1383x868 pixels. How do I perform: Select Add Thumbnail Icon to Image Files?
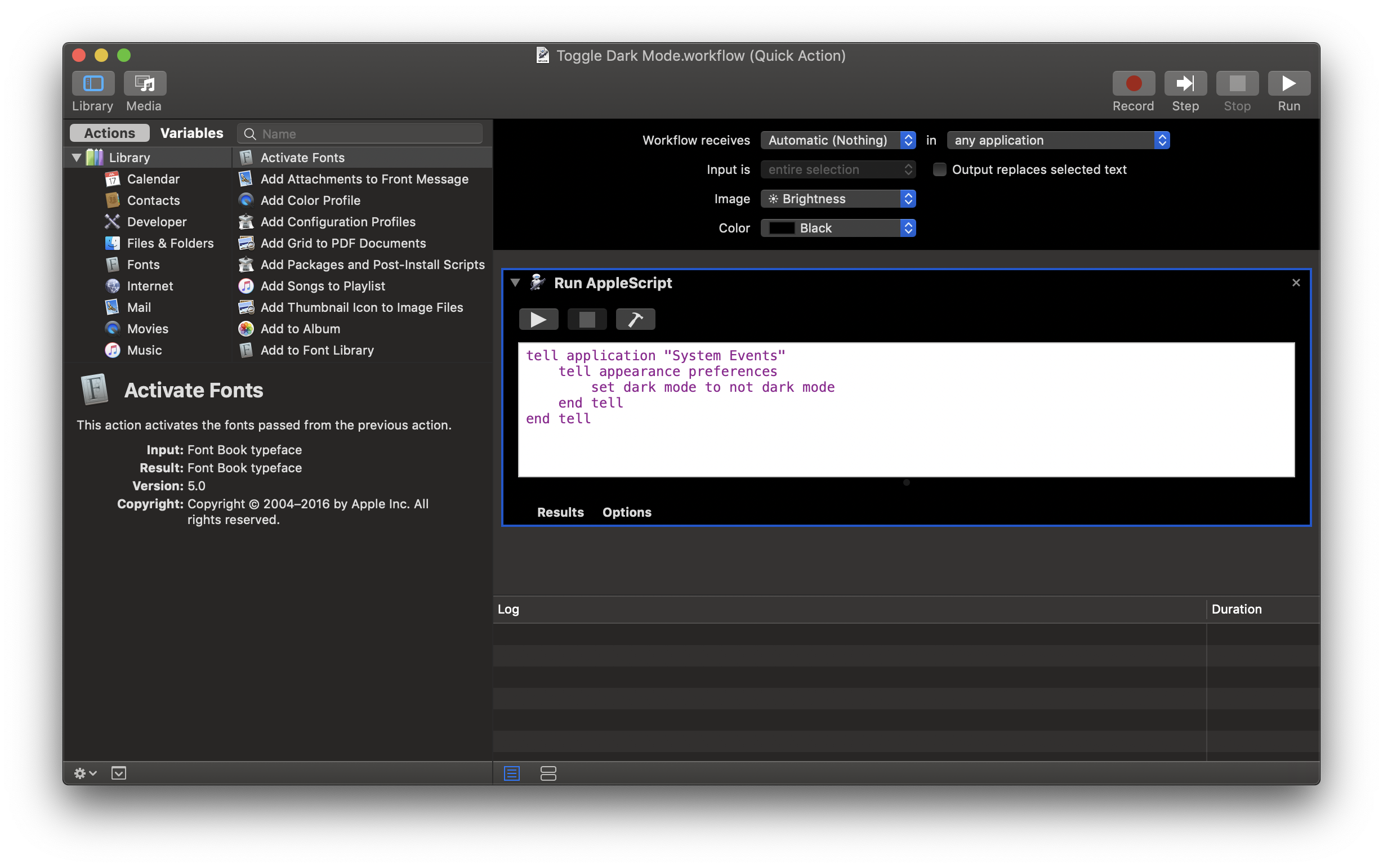tap(362, 307)
